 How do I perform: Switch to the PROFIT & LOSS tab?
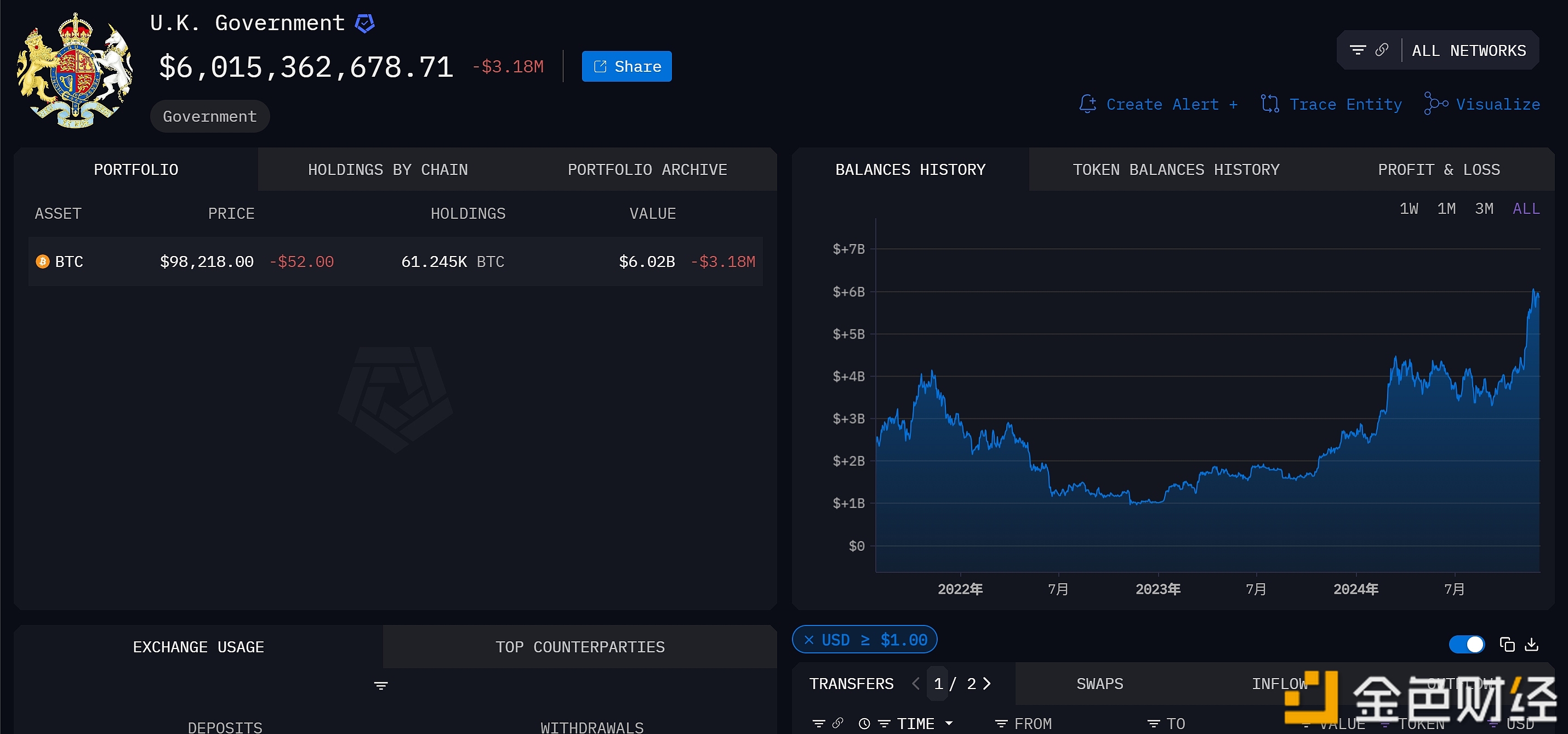tap(1438, 169)
